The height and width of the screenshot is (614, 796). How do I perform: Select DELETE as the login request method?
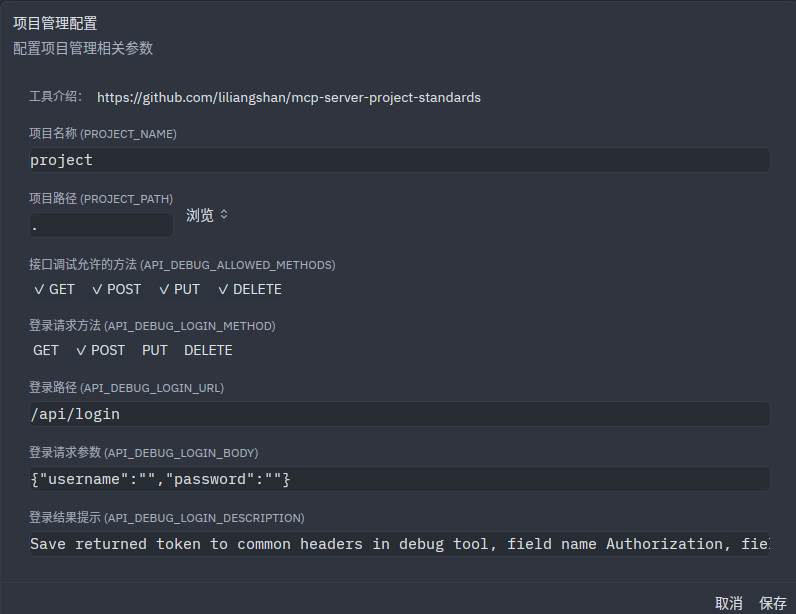tap(208, 350)
